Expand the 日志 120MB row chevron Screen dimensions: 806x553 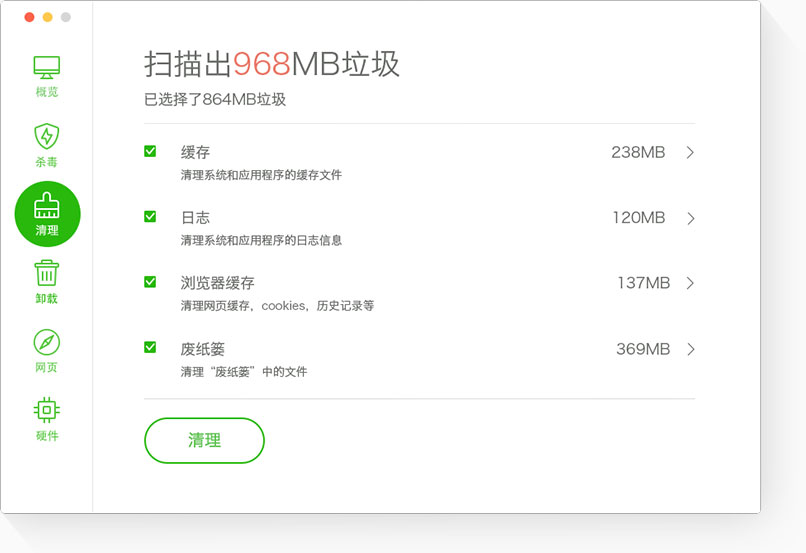(690, 218)
